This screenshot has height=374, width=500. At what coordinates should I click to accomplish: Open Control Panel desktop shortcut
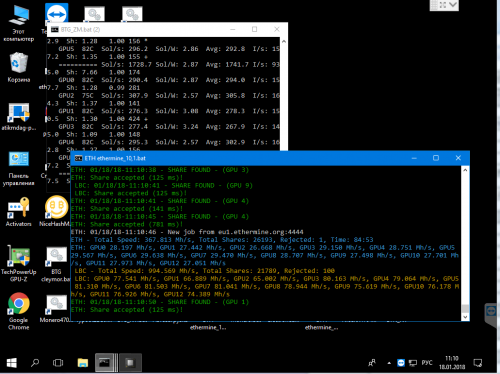point(19,168)
